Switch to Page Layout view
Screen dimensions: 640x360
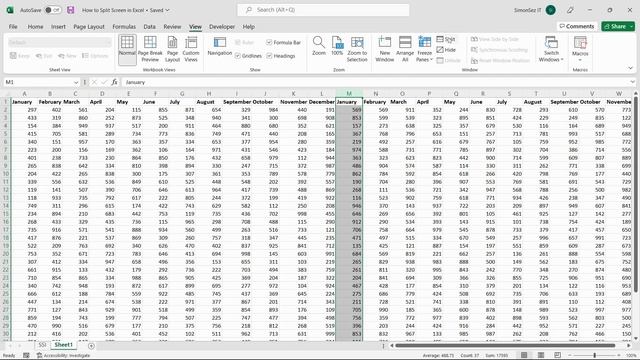click(x=172, y=49)
